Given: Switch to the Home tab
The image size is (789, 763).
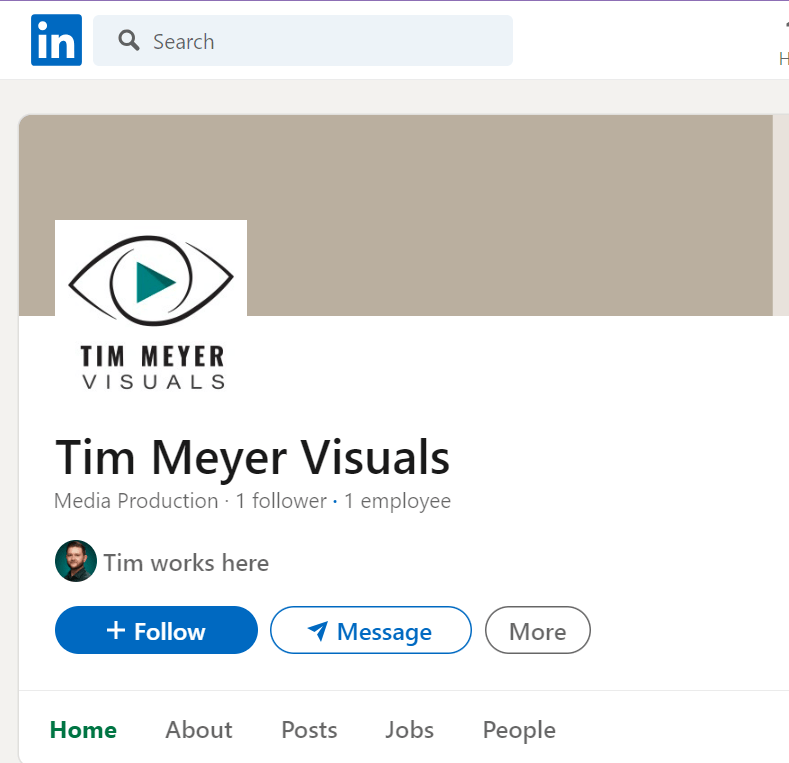Looking at the screenshot, I should pyautogui.click(x=83, y=730).
